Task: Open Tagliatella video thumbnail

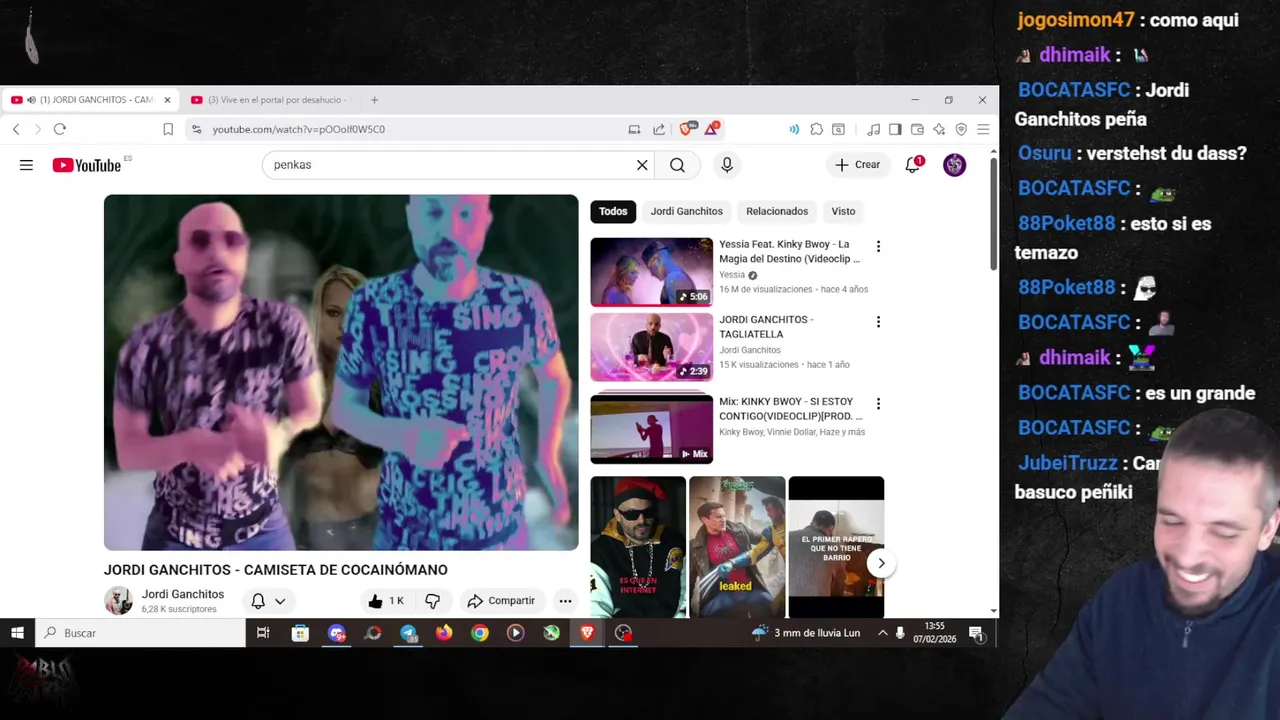Action: (x=651, y=347)
